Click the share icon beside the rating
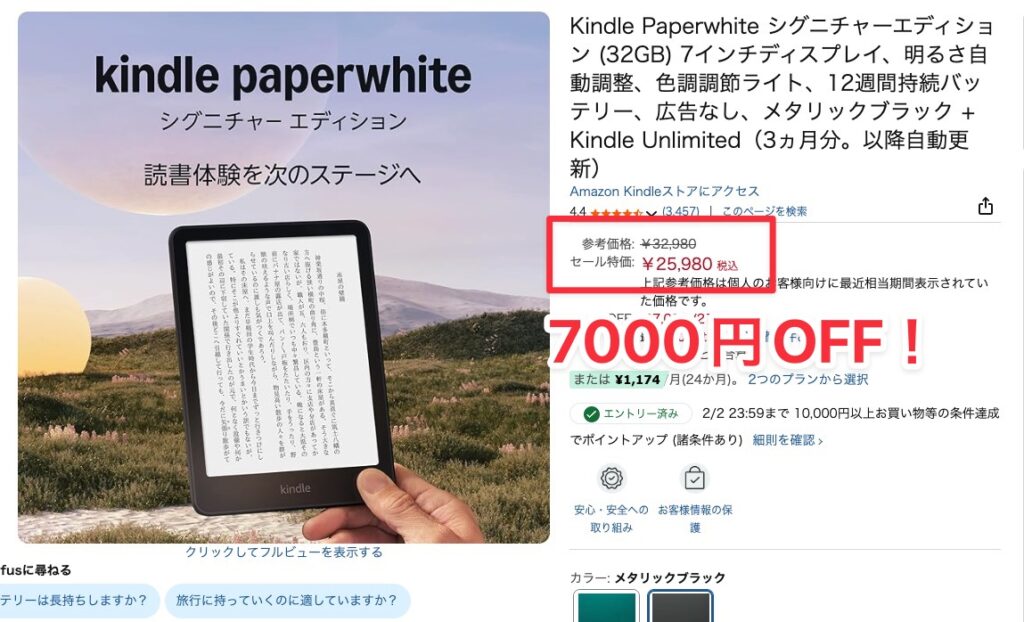 click(x=985, y=206)
